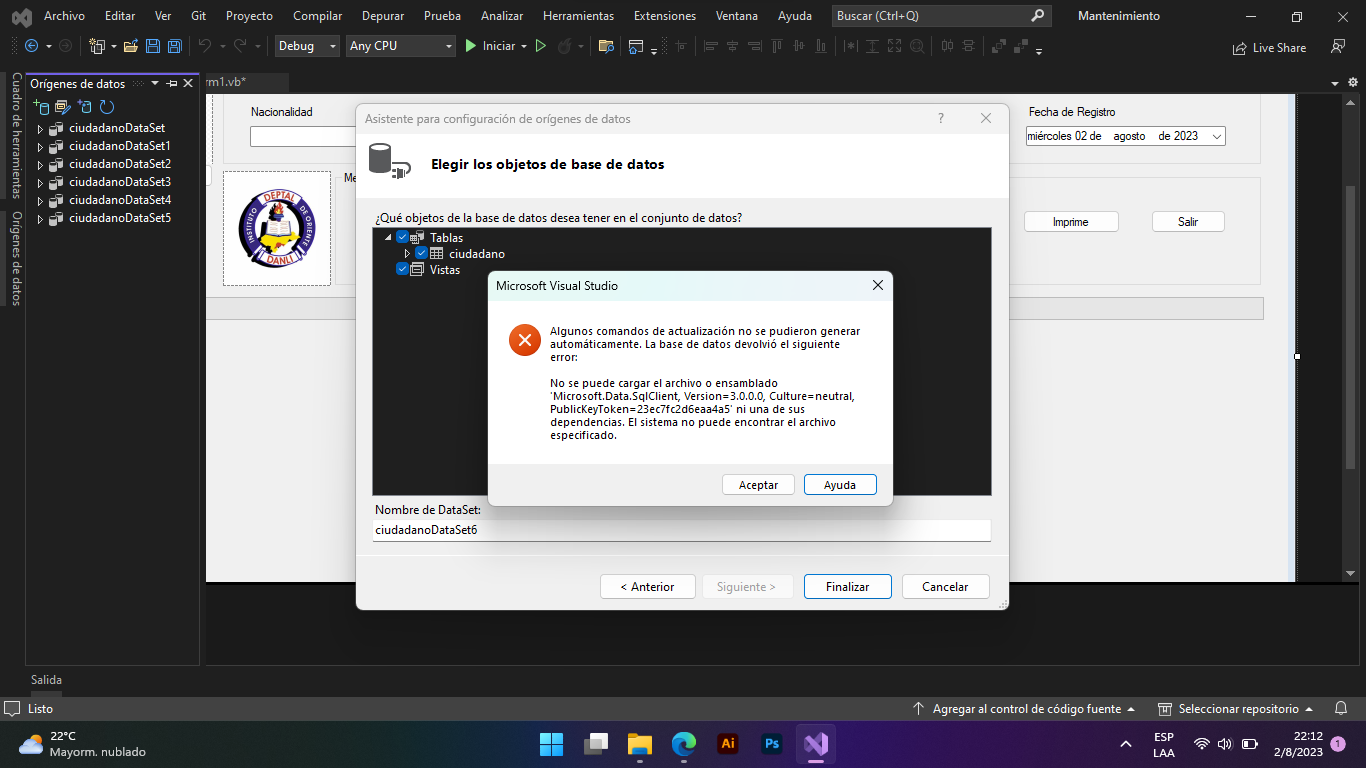Click the single-disk Save icon
Viewport: 1366px width, 768px height.
click(x=153, y=46)
